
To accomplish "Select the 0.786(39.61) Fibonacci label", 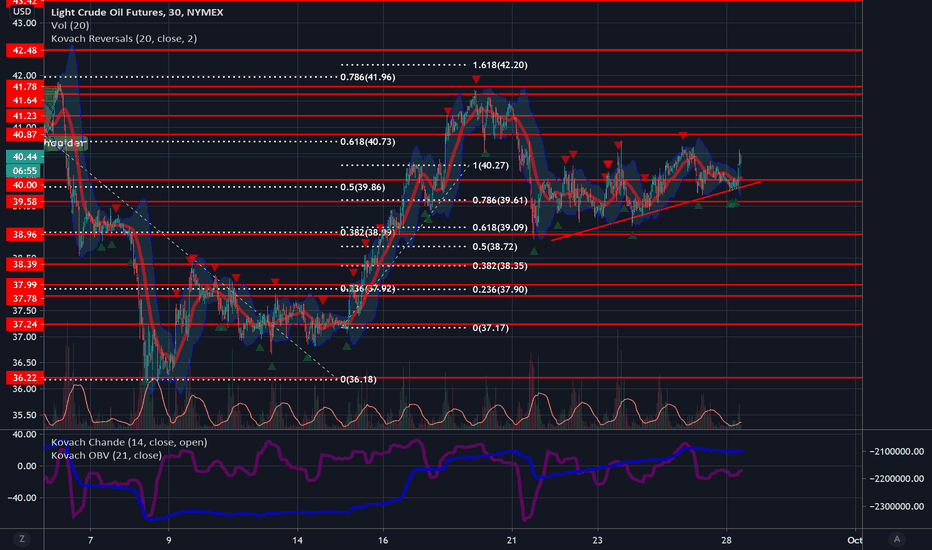I will [500, 200].
